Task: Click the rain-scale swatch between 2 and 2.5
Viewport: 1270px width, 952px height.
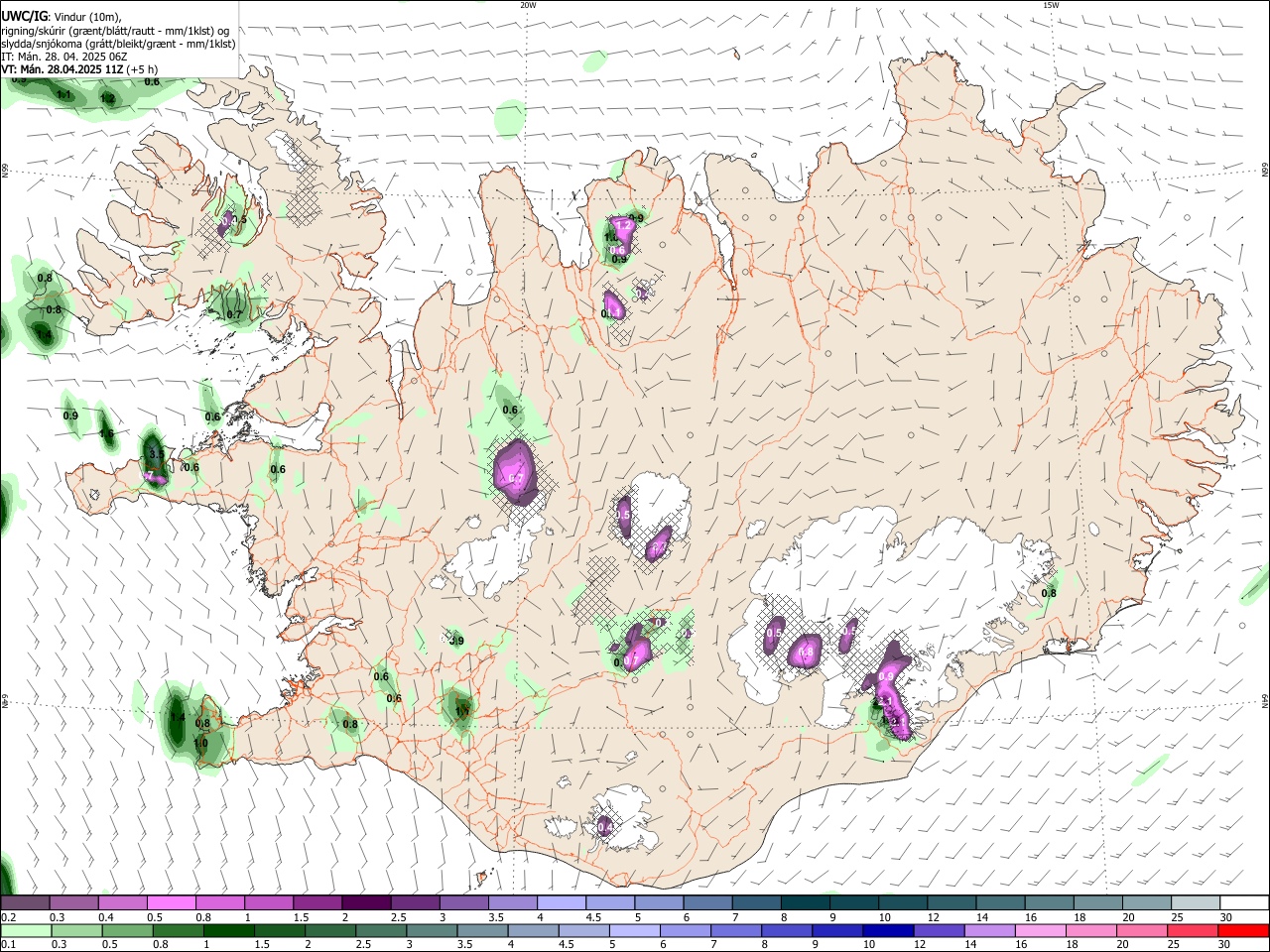Action: [331, 930]
